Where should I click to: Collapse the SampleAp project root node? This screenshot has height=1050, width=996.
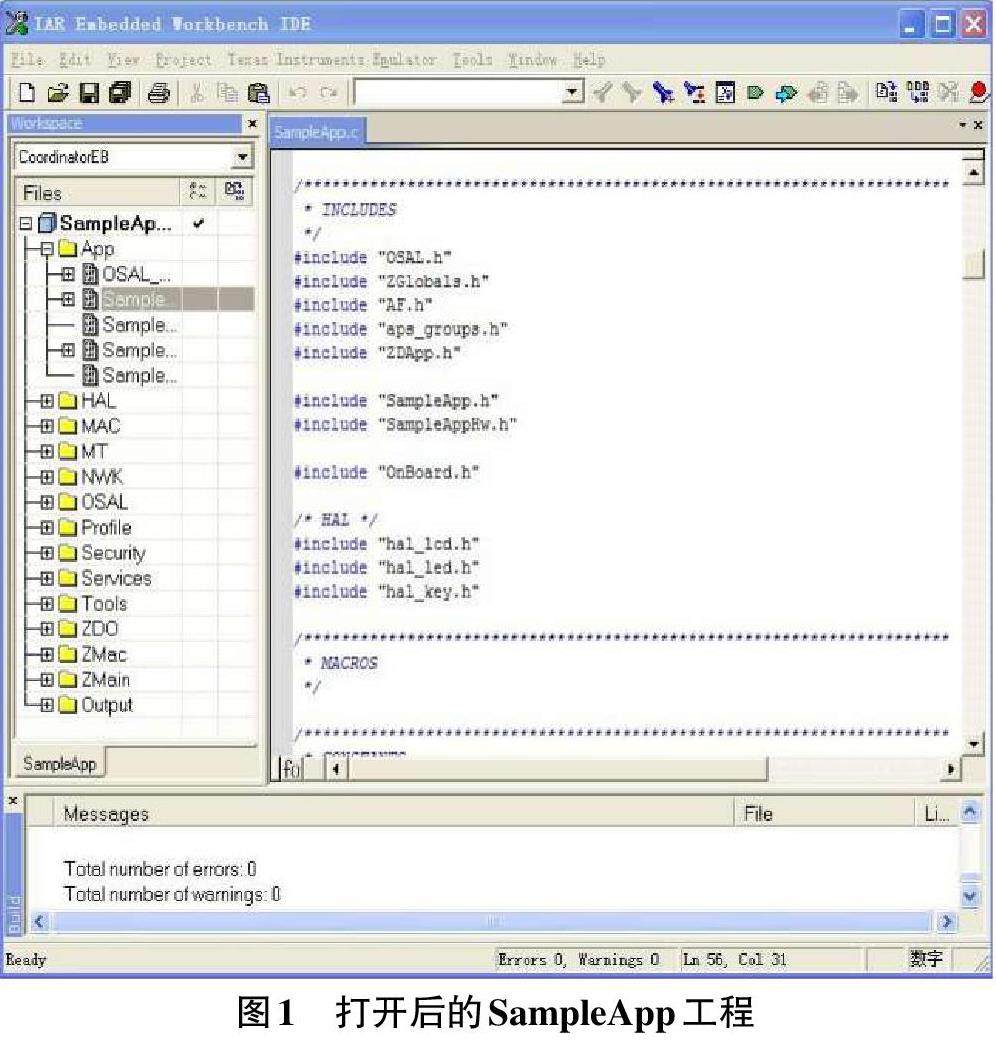click(25, 224)
